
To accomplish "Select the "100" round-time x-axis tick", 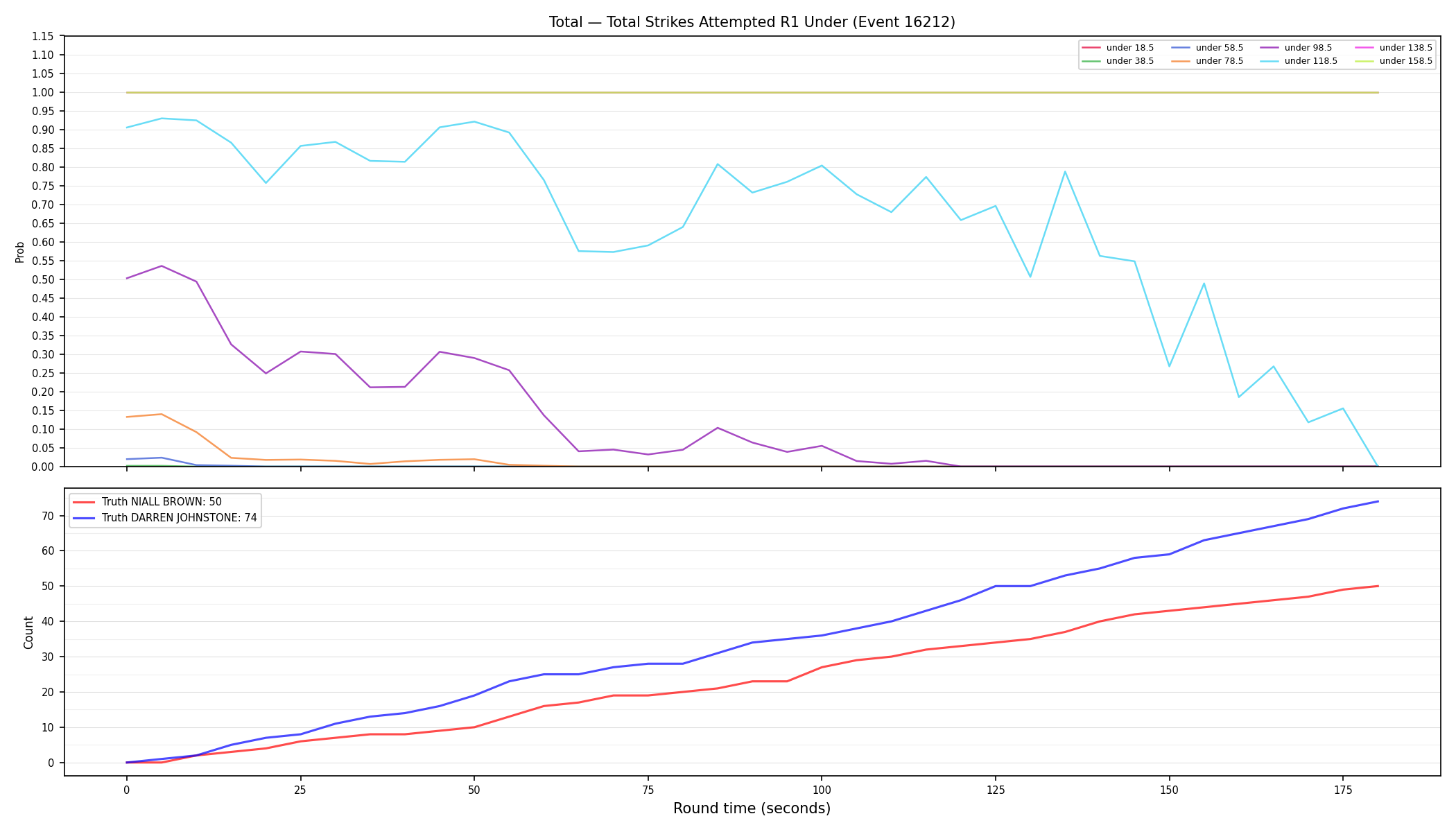I will pyautogui.click(x=822, y=789).
